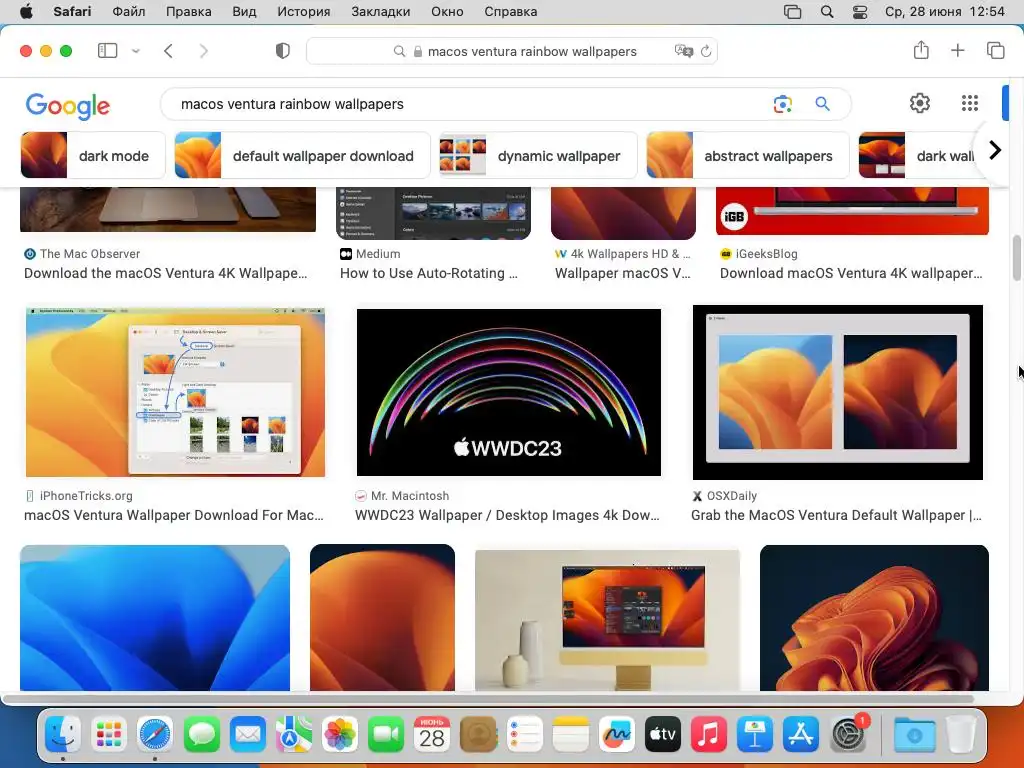
Task: Expand more suggestion chips with right arrow
Action: (995, 151)
